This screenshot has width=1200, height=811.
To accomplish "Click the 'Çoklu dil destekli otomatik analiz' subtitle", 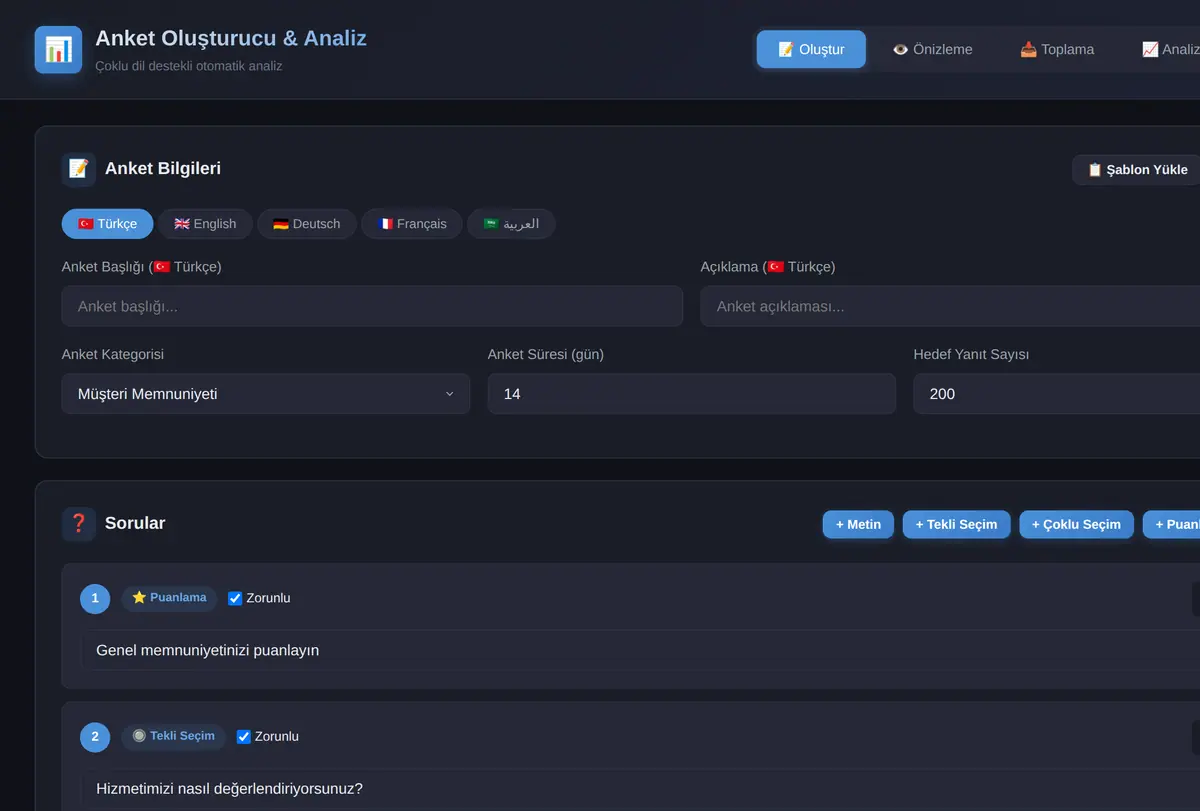I will (x=189, y=66).
